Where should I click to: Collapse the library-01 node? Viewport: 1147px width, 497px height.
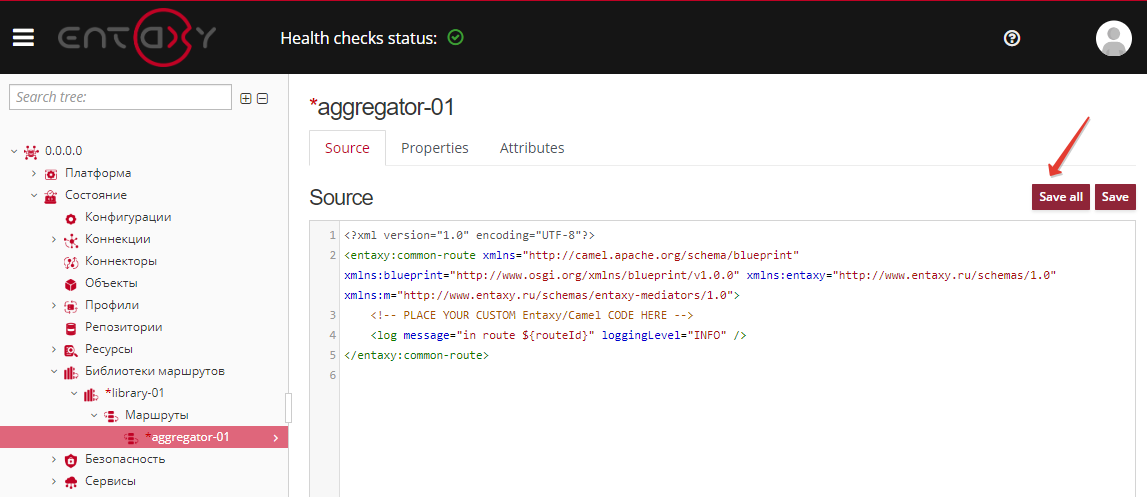coord(73,393)
